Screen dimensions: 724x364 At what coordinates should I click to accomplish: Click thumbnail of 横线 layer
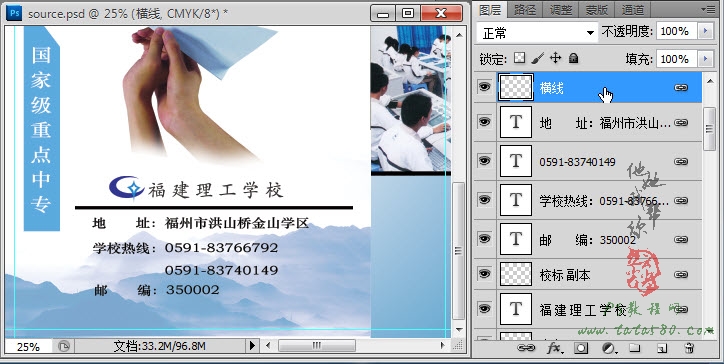coord(516,87)
